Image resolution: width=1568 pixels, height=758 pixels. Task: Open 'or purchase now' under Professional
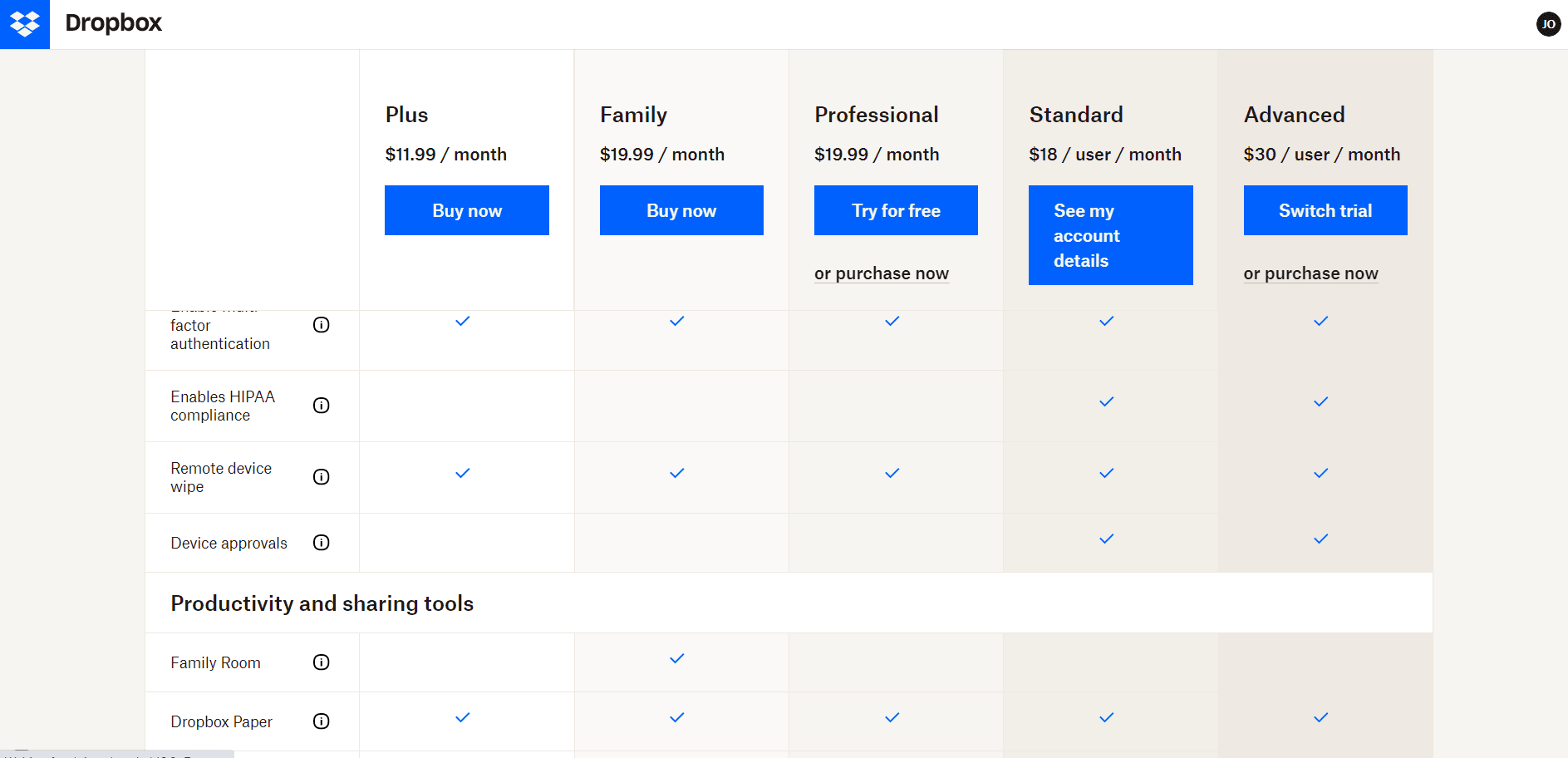coord(882,273)
